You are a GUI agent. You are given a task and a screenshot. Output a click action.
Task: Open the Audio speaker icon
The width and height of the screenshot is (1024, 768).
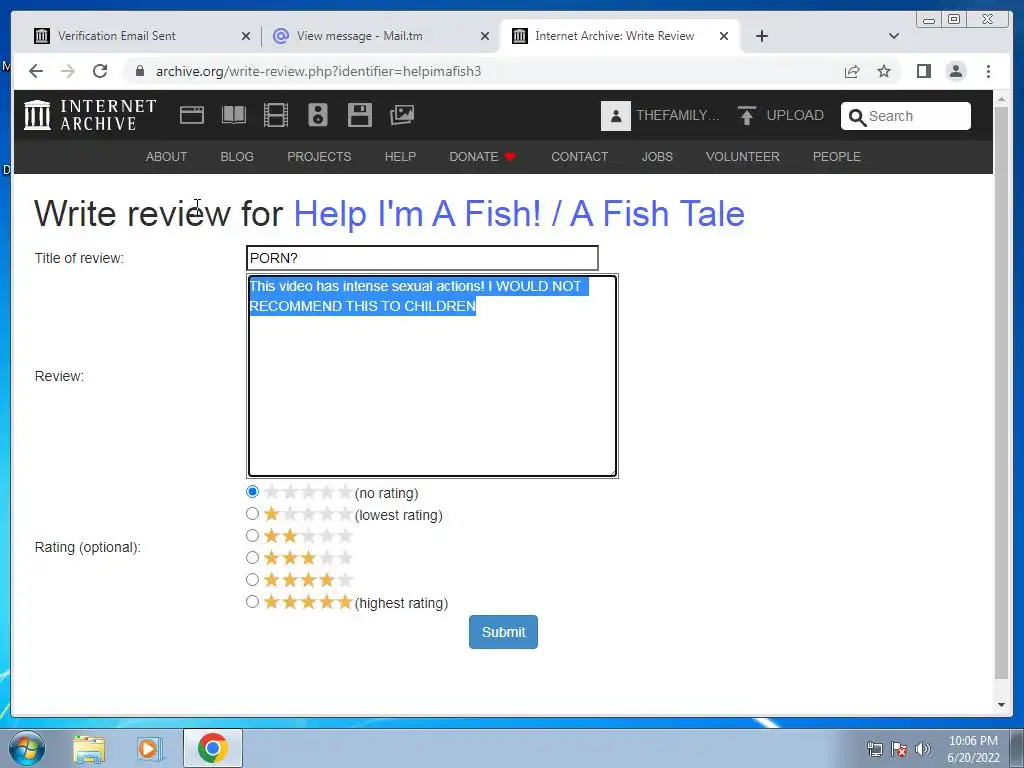318,116
